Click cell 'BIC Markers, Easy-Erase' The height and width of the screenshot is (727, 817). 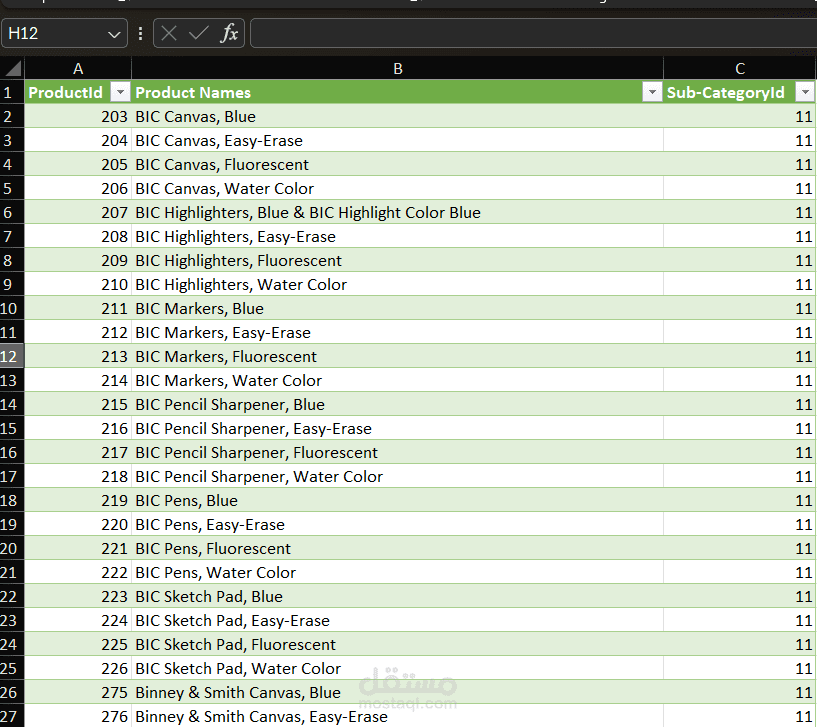(x=398, y=332)
